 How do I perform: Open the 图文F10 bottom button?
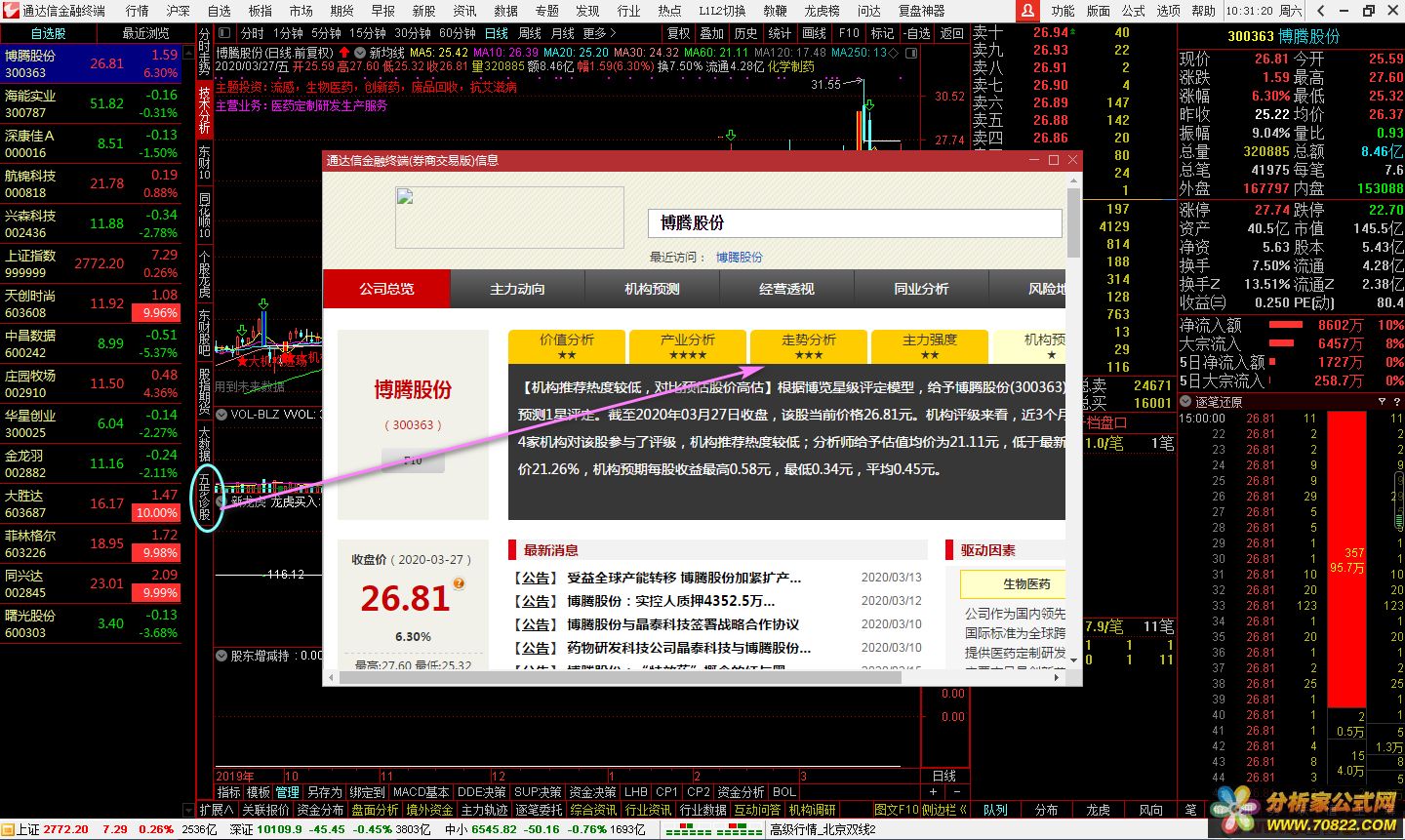coord(897,810)
